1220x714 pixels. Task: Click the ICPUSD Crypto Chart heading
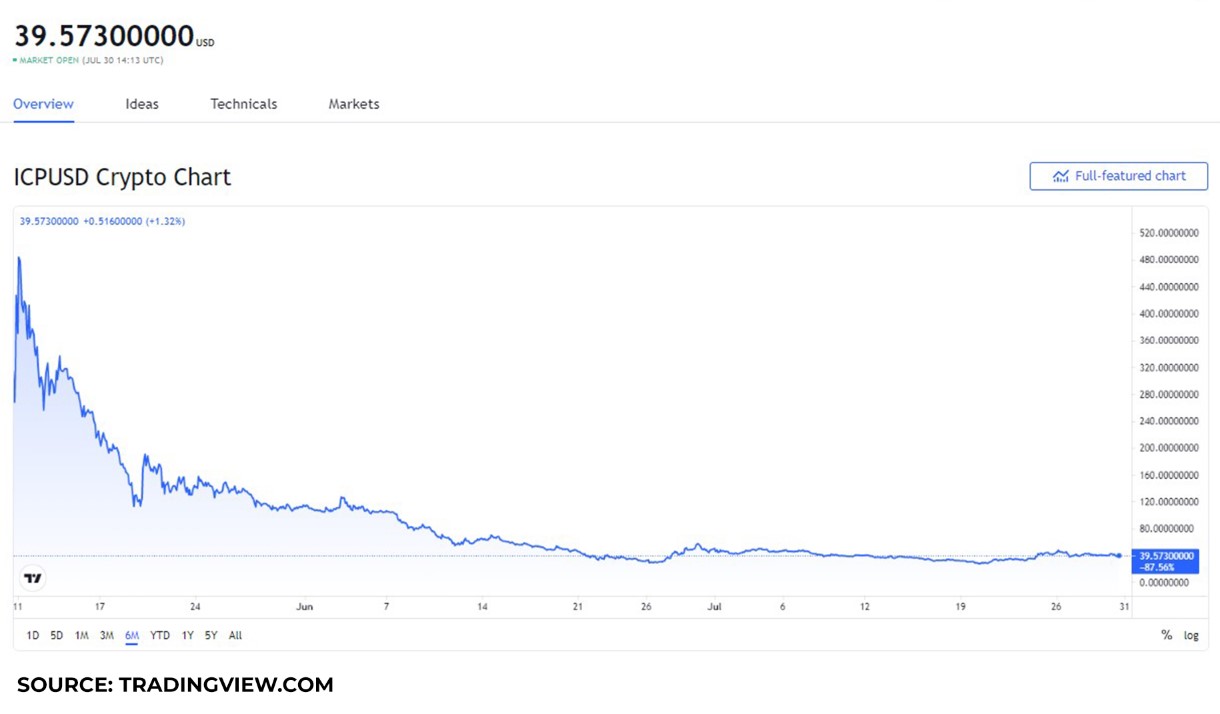122,177
